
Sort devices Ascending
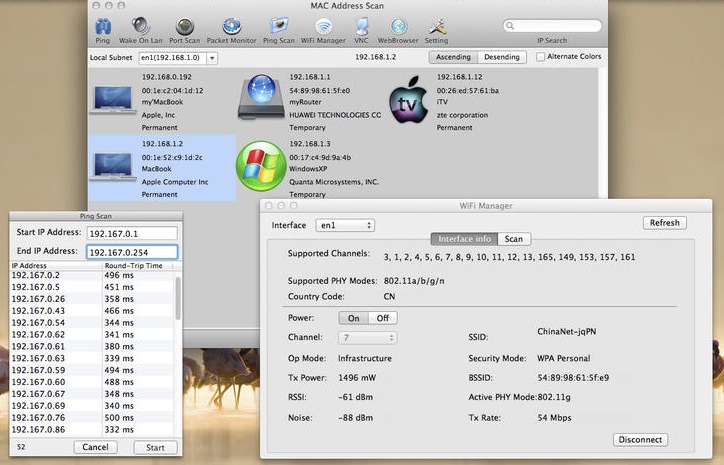pos(453,57)
